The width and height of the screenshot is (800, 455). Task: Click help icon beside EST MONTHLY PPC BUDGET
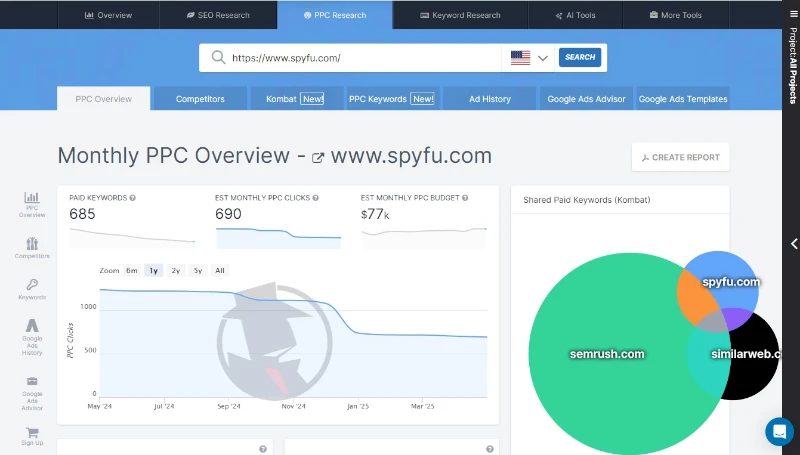pos(465,198)
